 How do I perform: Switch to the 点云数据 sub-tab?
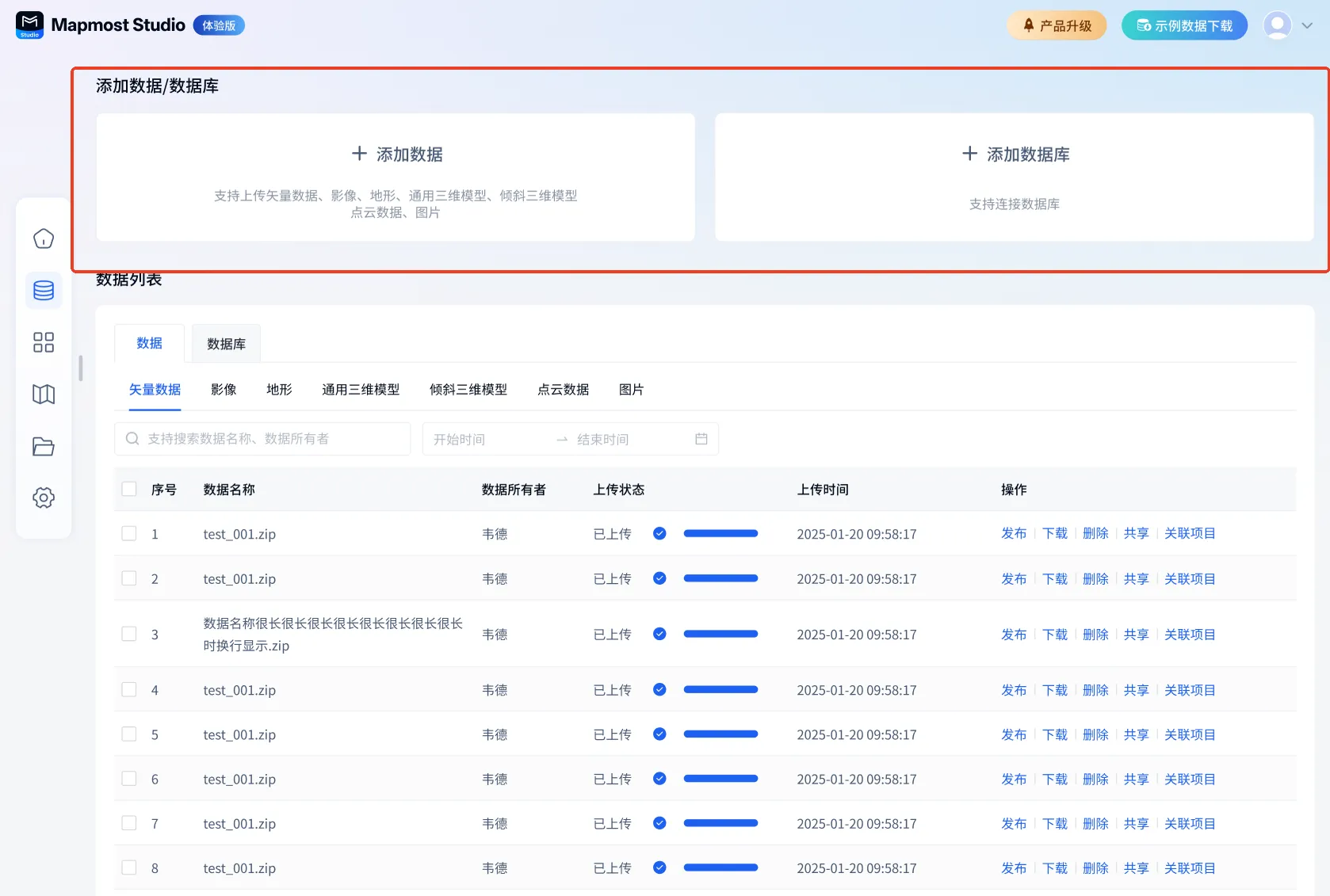(563, 390)
